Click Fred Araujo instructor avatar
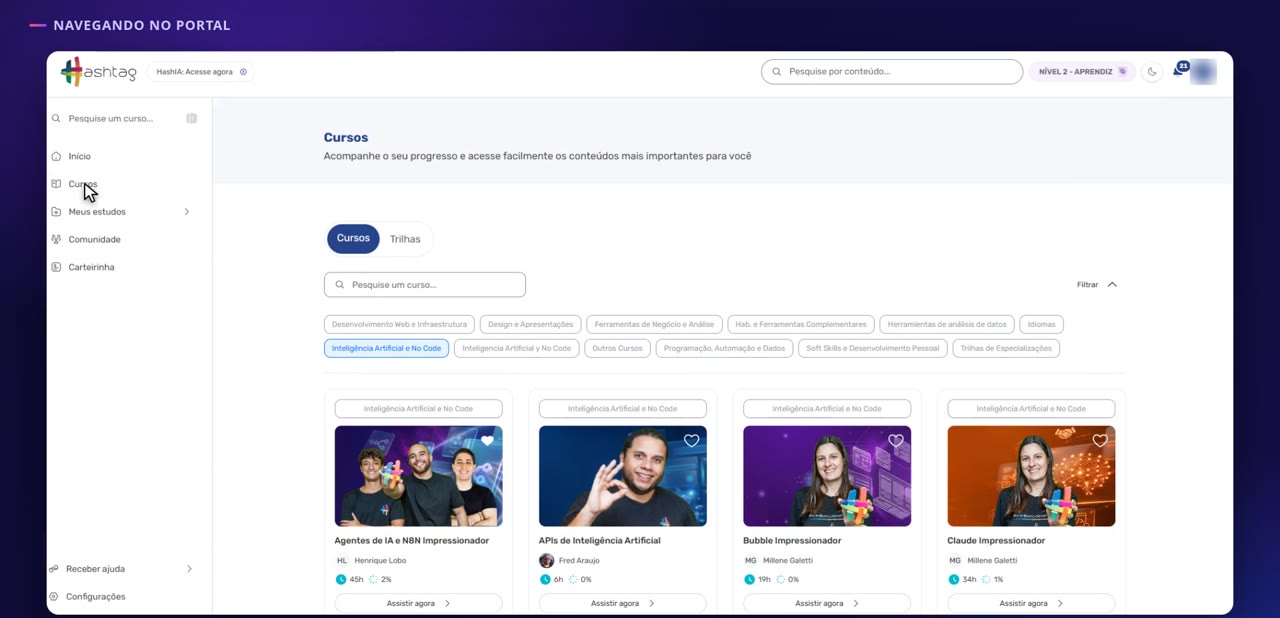Screen dimensions: 1280x618 click(546, 561)
